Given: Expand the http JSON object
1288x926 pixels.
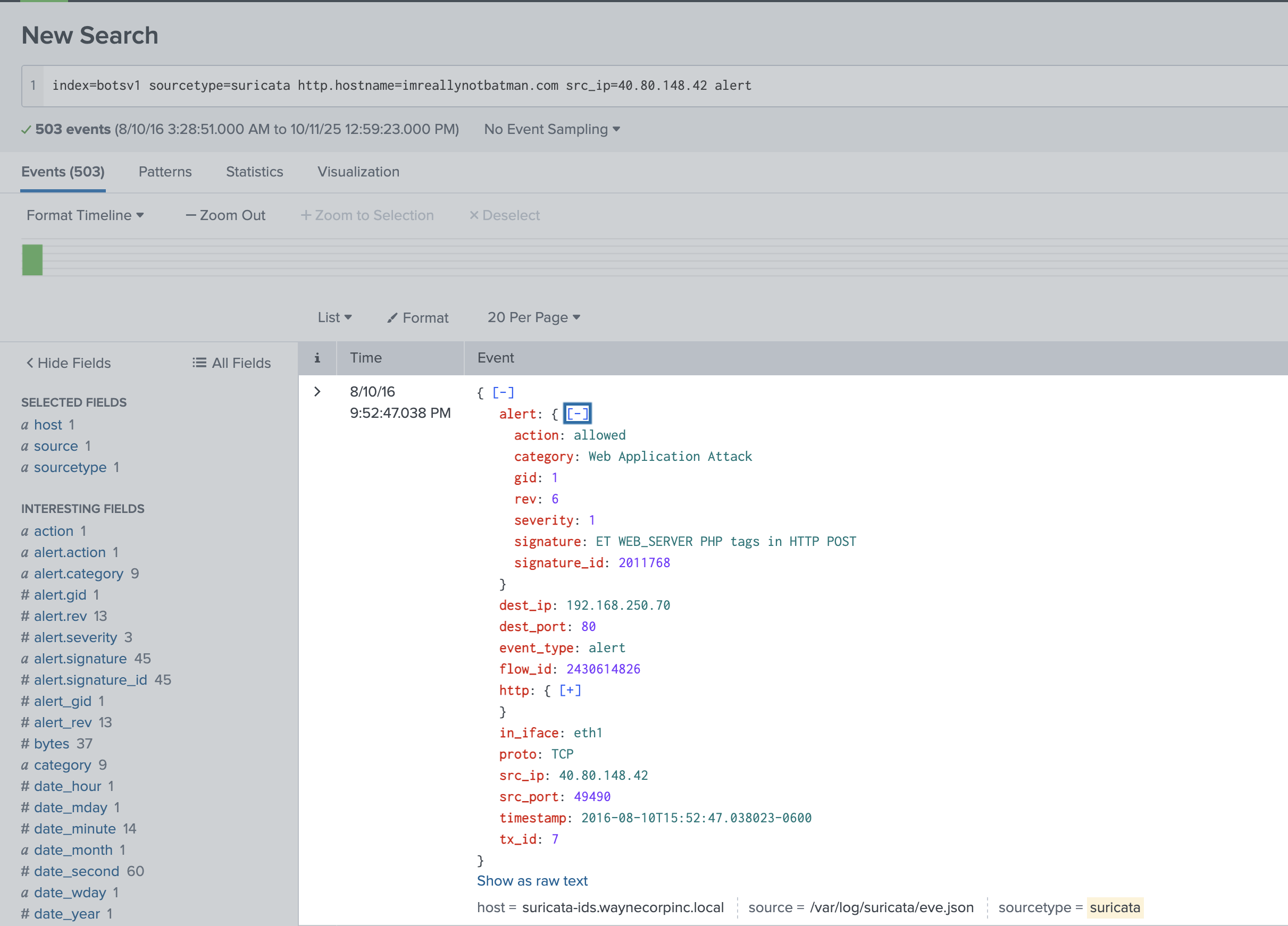Looking at the screenshot, I should point(570,691).
